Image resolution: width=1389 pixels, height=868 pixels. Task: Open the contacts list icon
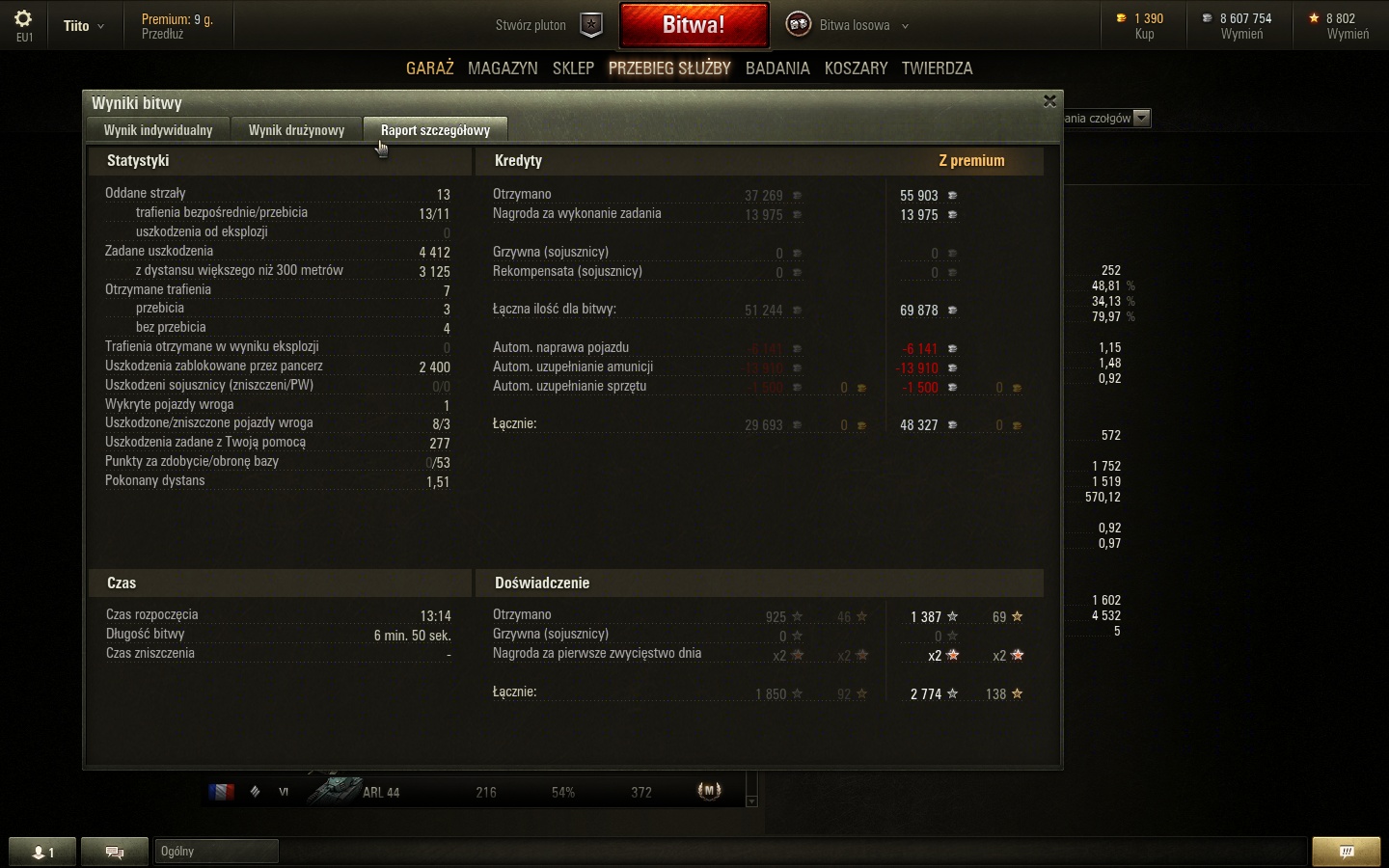coord(42,852)
